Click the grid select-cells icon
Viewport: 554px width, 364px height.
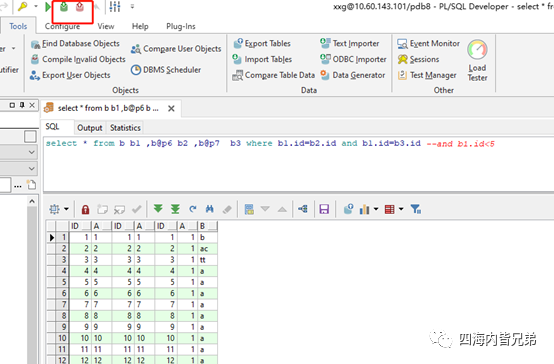[54, 209]
